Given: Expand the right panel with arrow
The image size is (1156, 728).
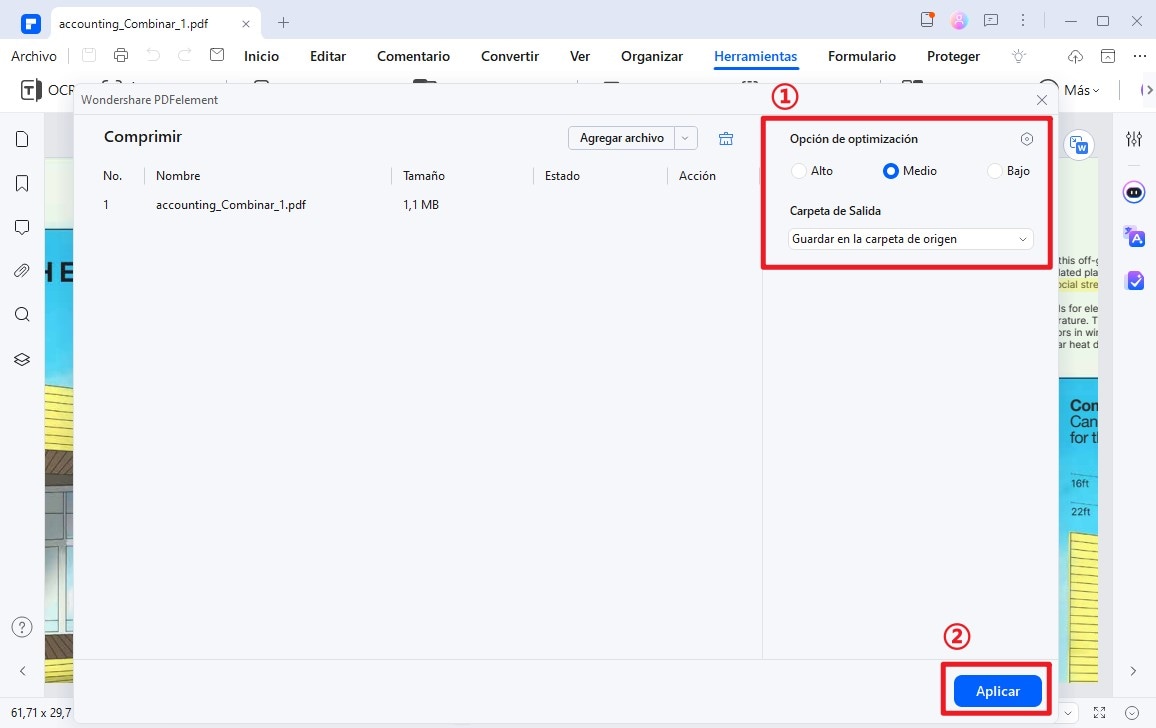Looking at the screenshot, I should coord(1133,671).
